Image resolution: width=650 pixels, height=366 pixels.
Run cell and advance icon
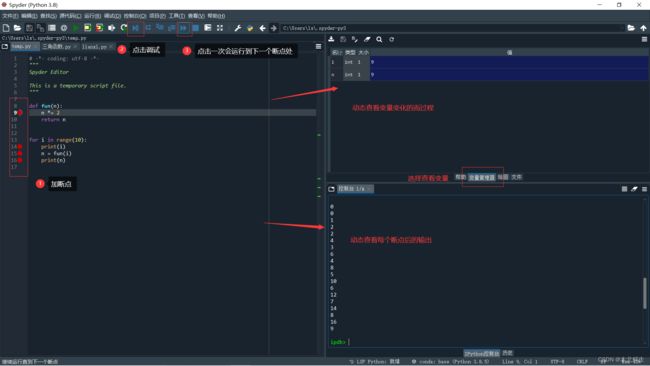point(99,28)
